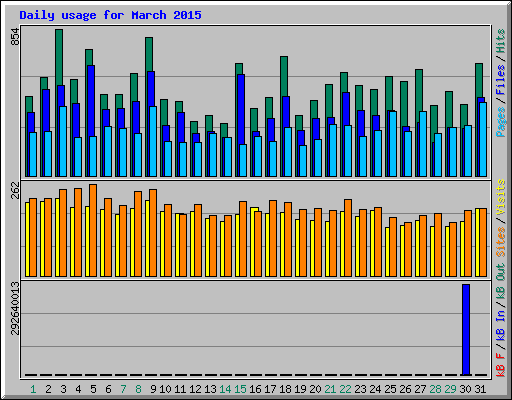Click the green day 29 axis label
The image size is (512, 400).
tap(450, 389)
